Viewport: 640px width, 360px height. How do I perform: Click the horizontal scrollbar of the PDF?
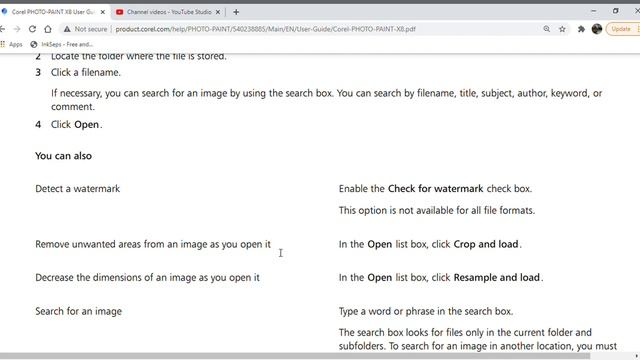point(294,356)
